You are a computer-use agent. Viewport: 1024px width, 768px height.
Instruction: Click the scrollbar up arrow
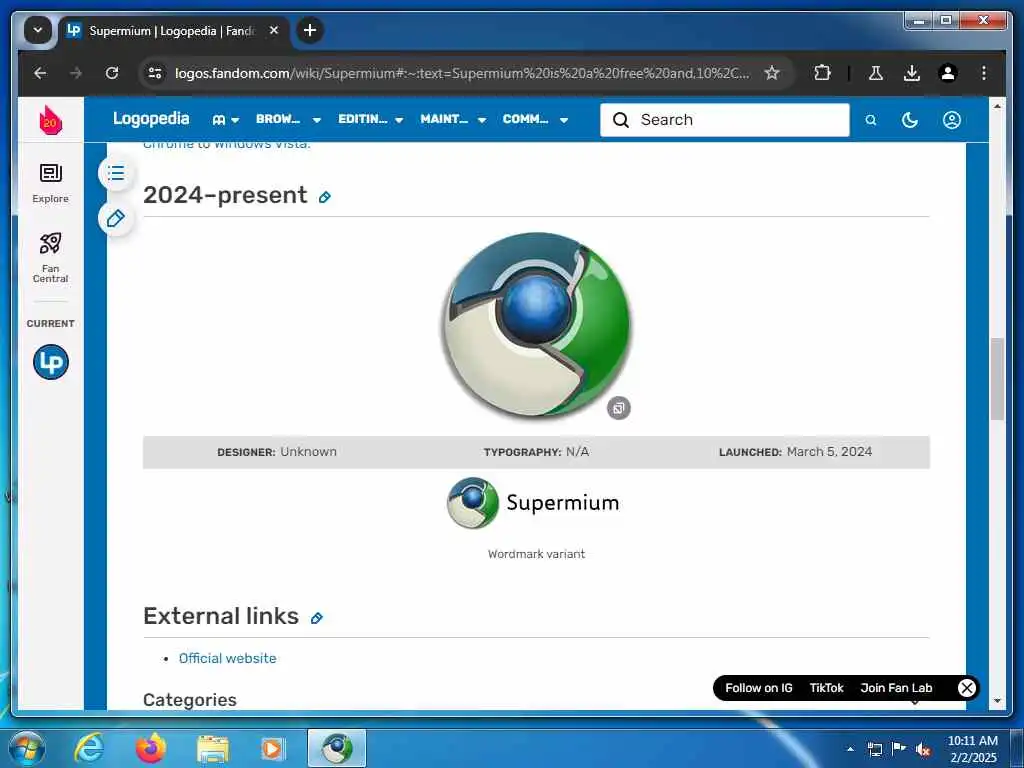(x=997, y=106)
